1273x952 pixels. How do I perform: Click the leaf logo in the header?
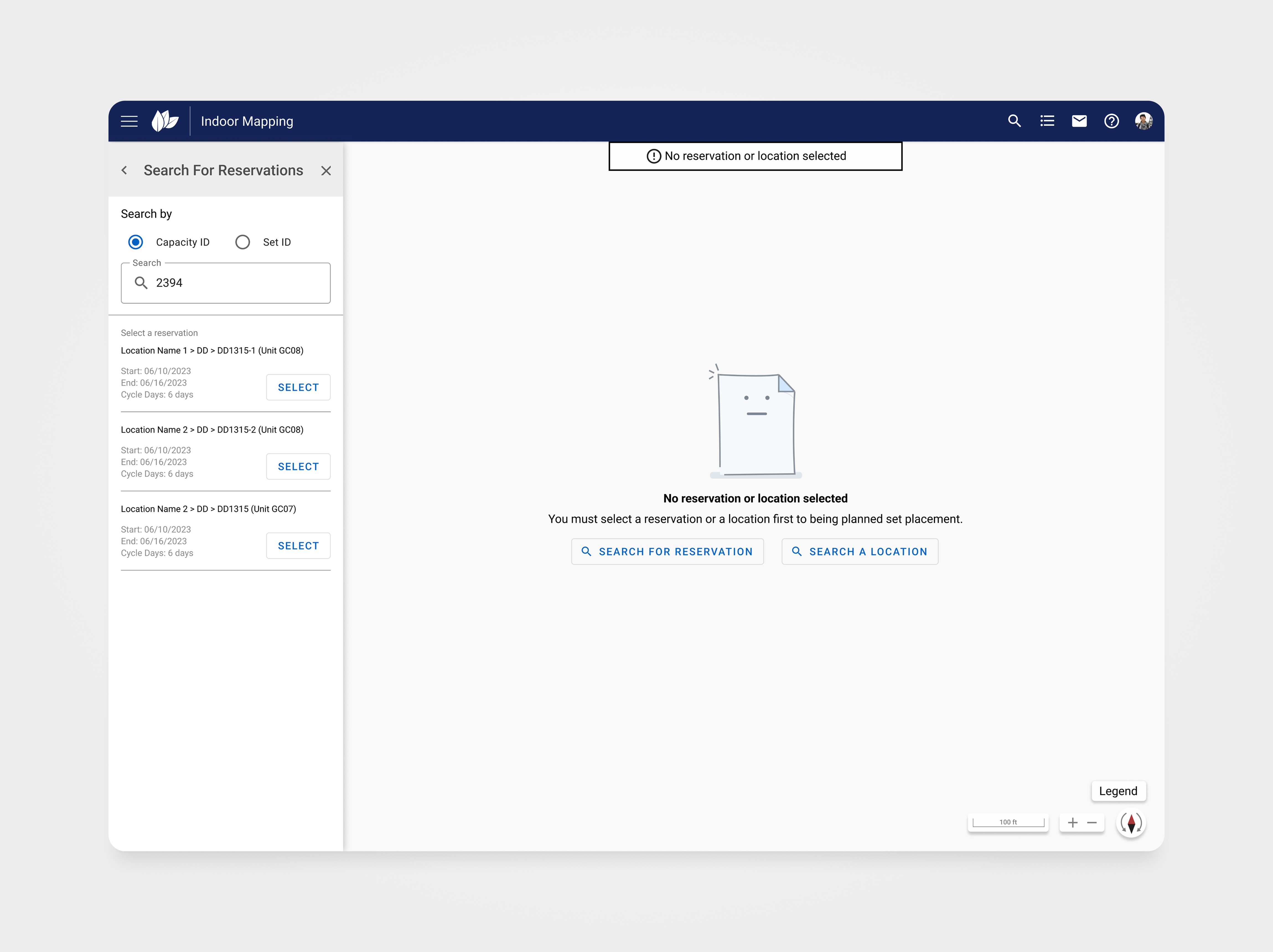click(x=165, y=121)
